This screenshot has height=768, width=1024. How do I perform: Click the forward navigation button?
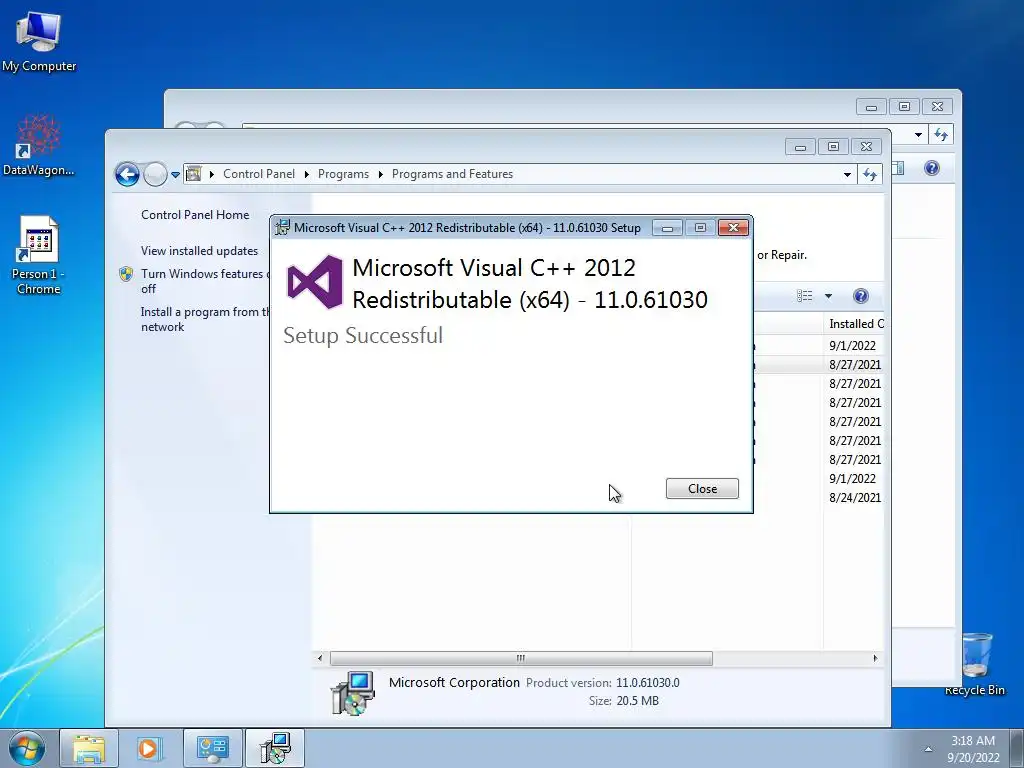coord(155,174)
